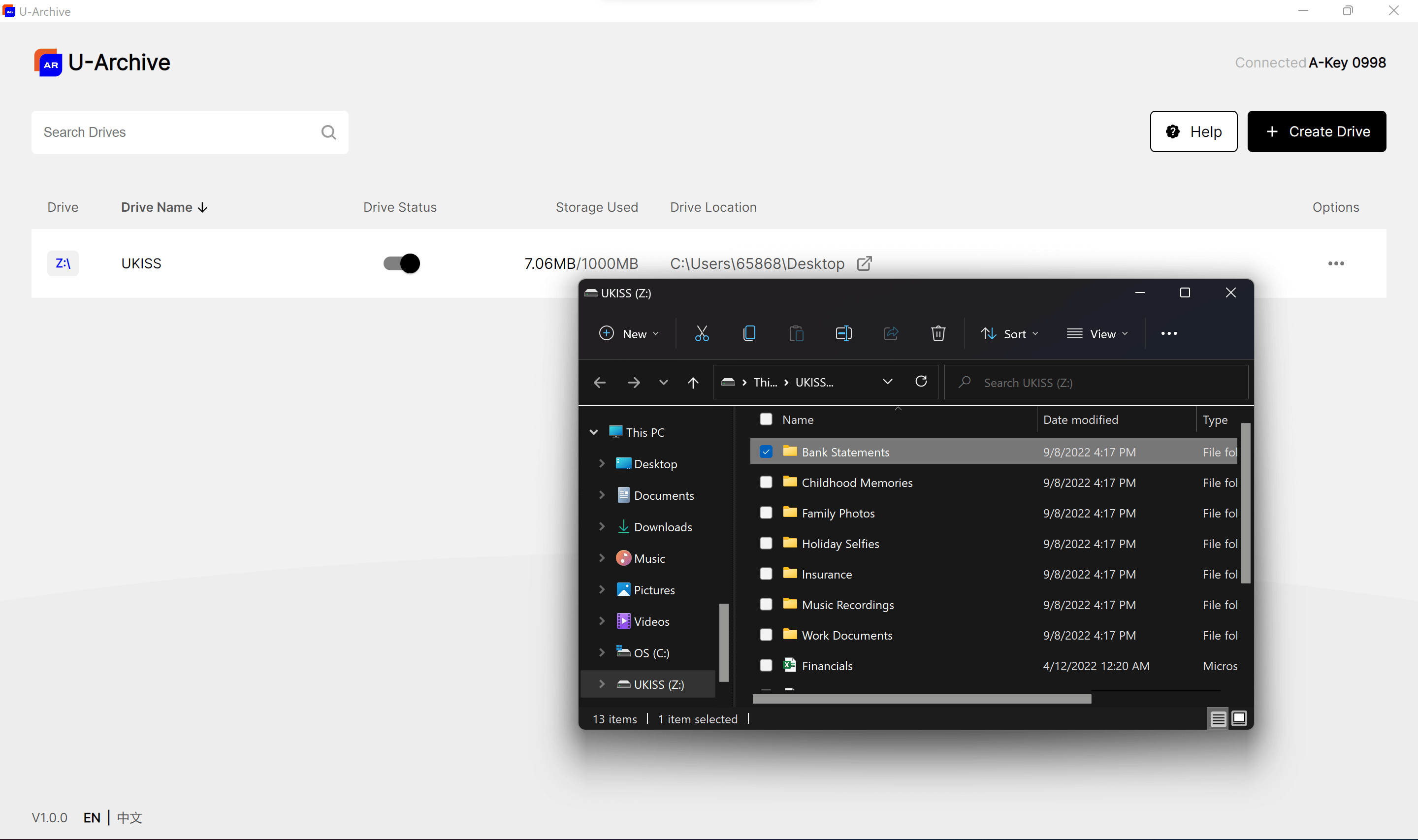Image resolution: width=1418 pixels, height=840 pixels.
Task: Expand the UKISS (Z:) tree item
Action: 601,684
